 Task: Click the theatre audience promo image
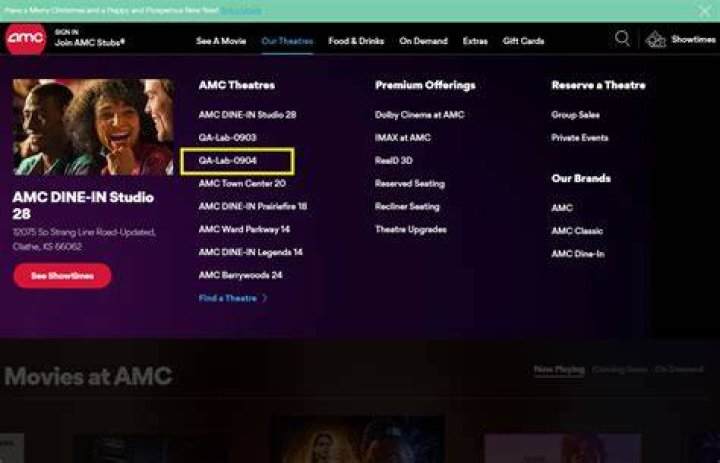[93, 127]
